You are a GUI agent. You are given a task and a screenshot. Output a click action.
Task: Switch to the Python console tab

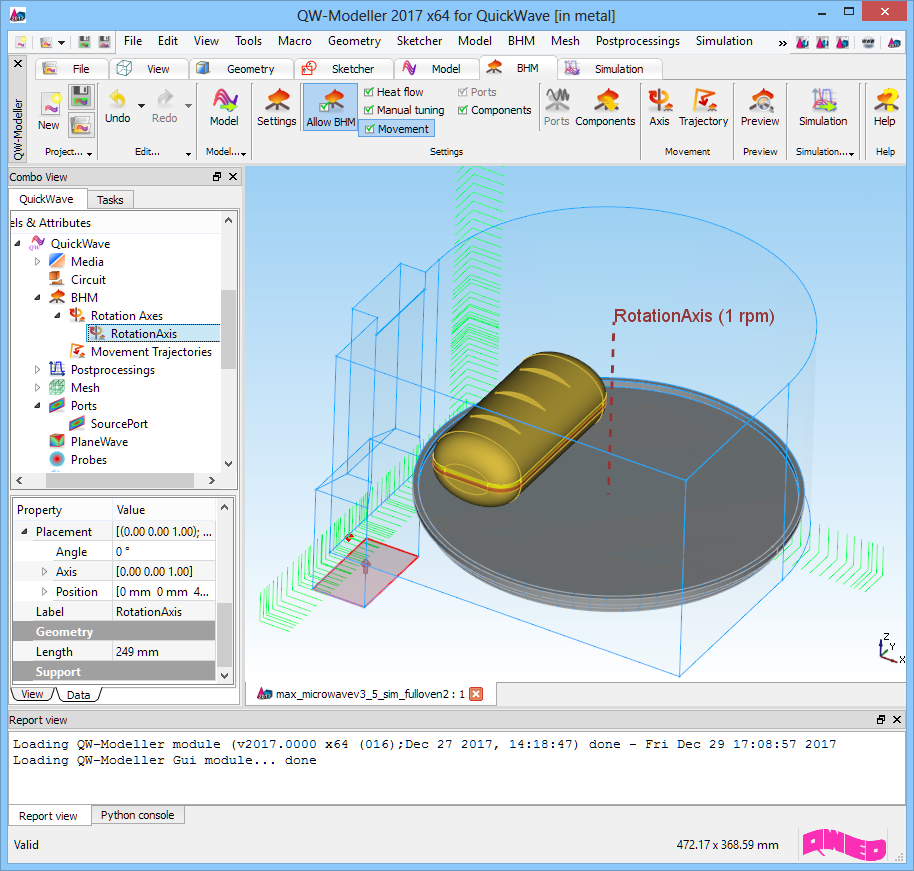click(x=137, y=815)
